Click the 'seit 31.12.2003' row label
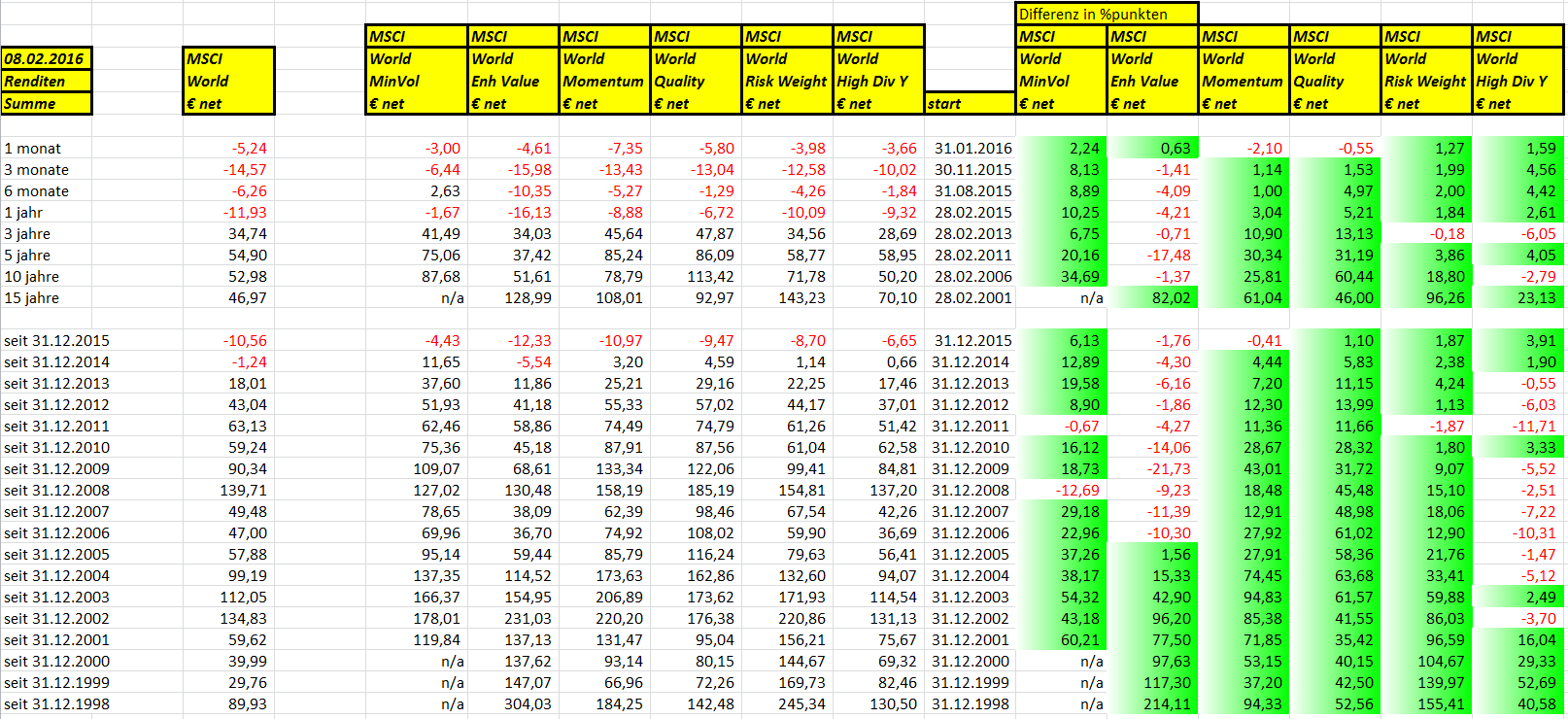Screen dimensions: 1568x719 [57, 598]
